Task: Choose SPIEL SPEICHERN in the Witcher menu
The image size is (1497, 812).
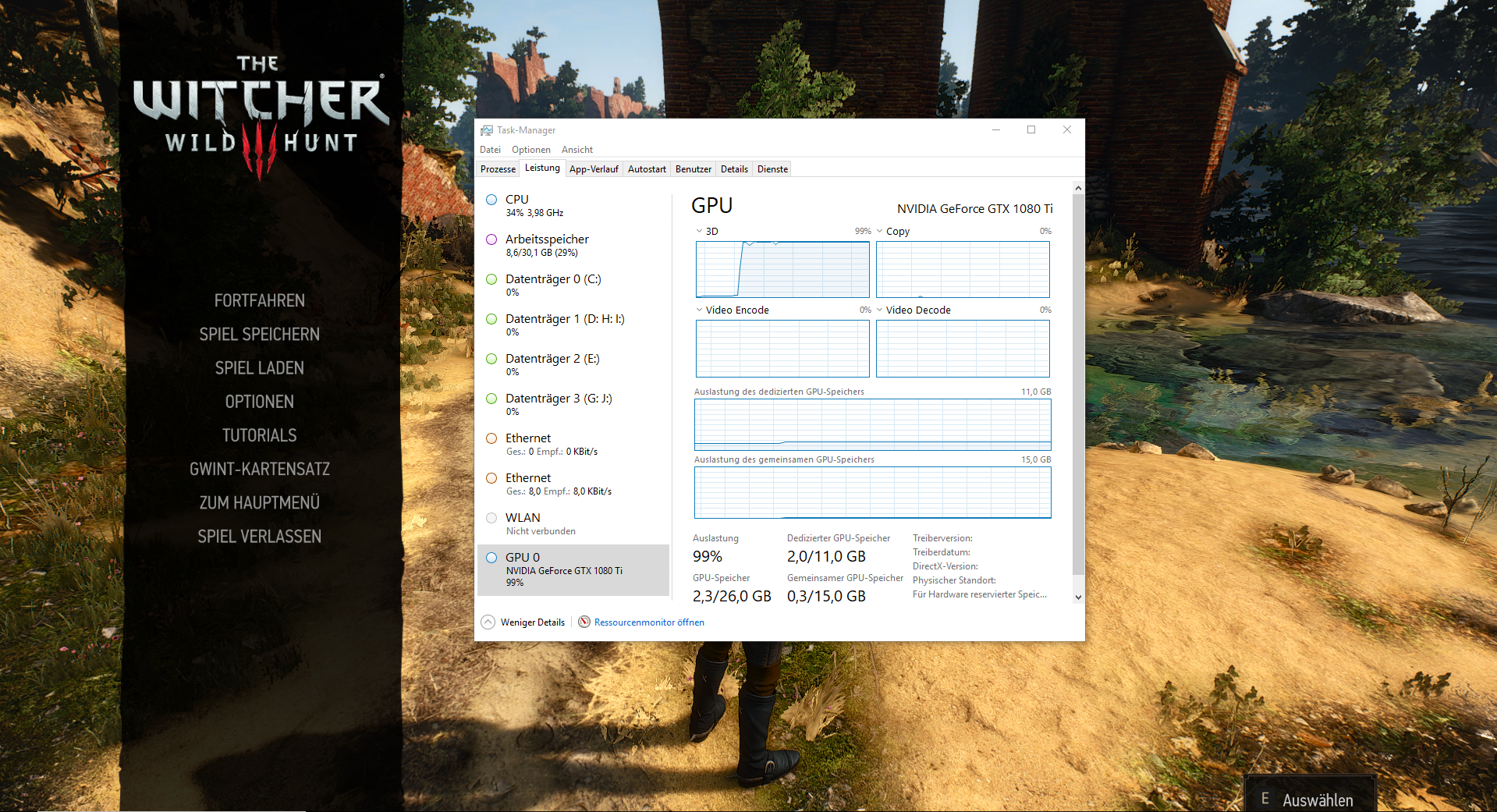Action: 260,334
